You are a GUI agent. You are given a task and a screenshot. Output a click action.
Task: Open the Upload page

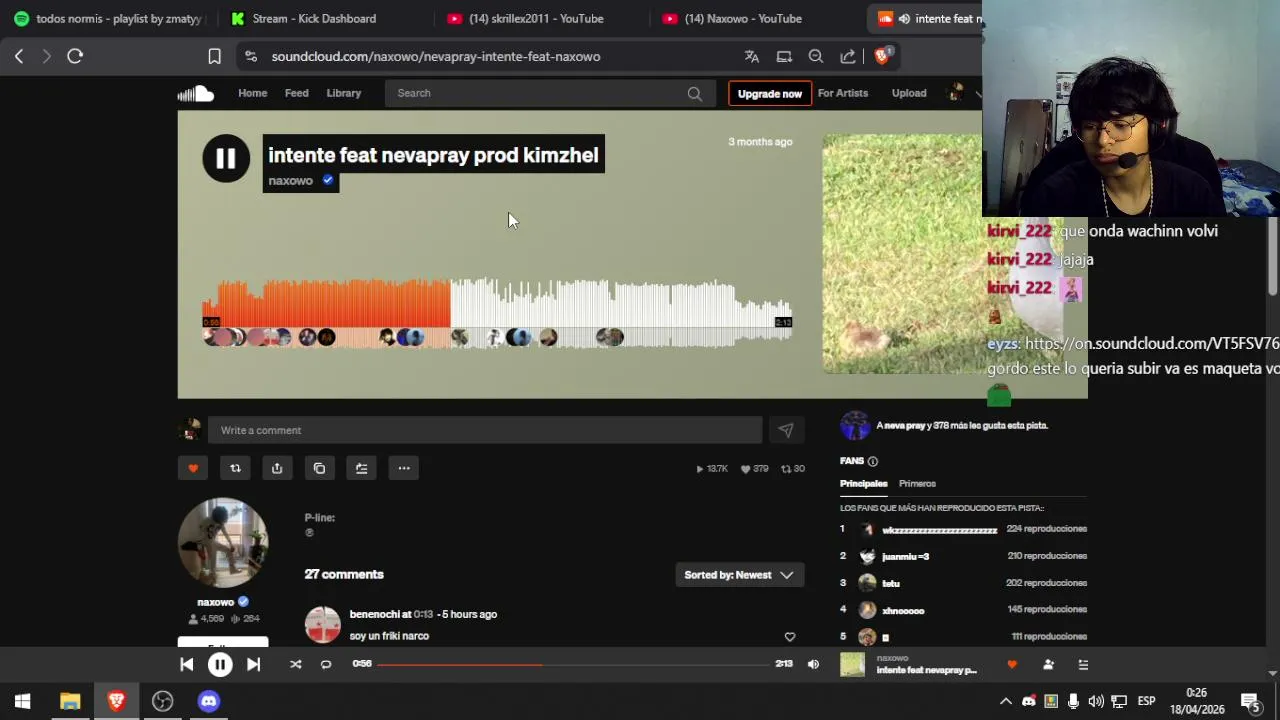click(x=909, y=93)
